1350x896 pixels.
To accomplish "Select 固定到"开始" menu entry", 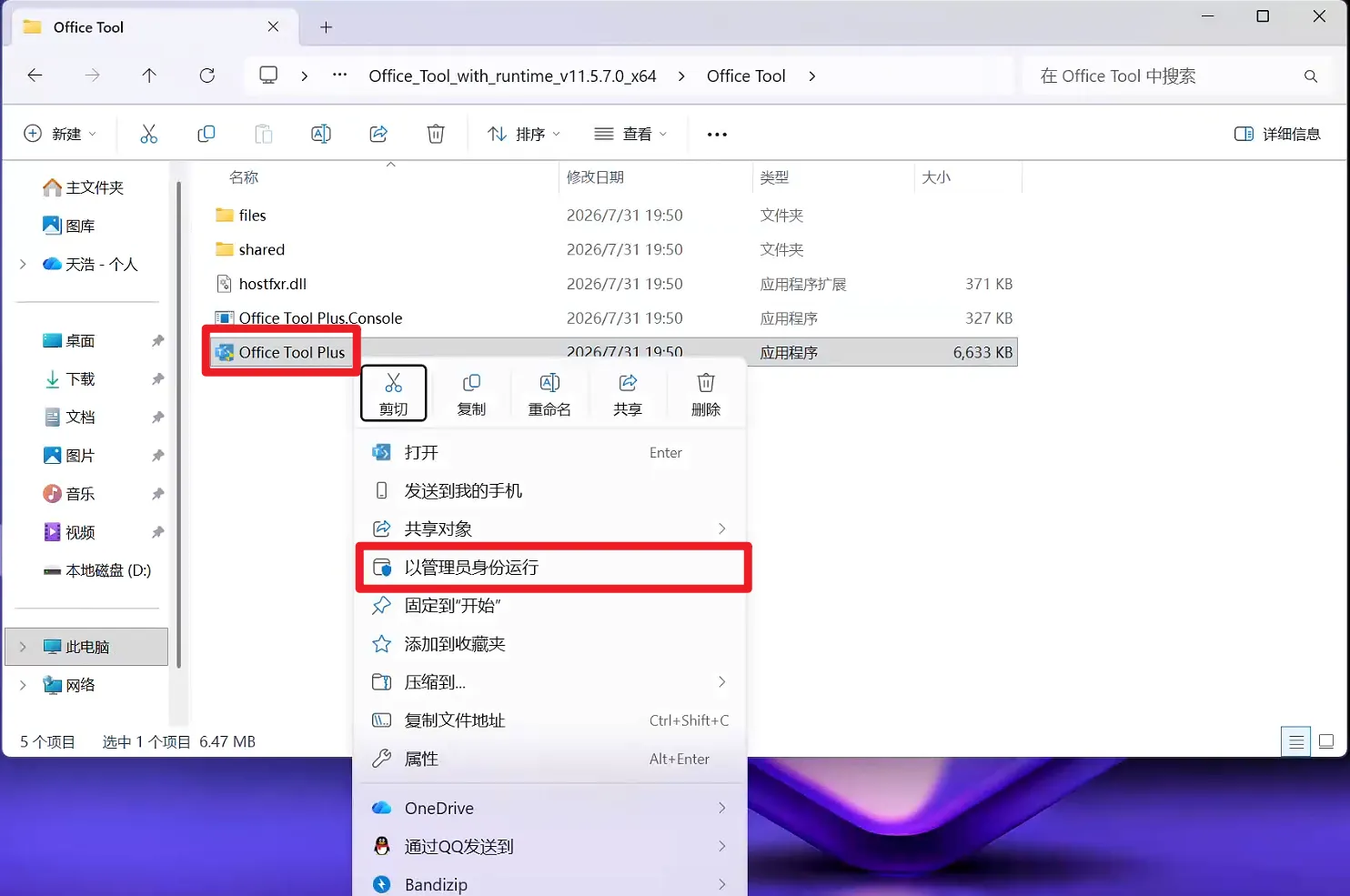I will click(x=551, y=606).
